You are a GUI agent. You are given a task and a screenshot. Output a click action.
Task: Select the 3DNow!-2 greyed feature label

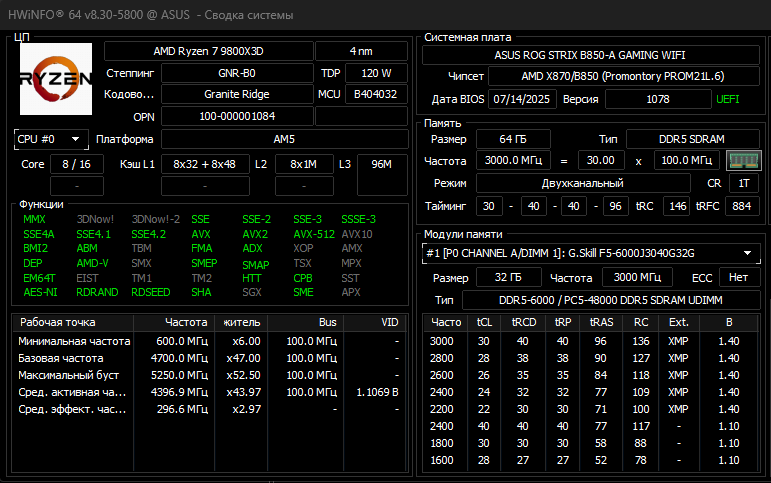(x=155, y=219)
